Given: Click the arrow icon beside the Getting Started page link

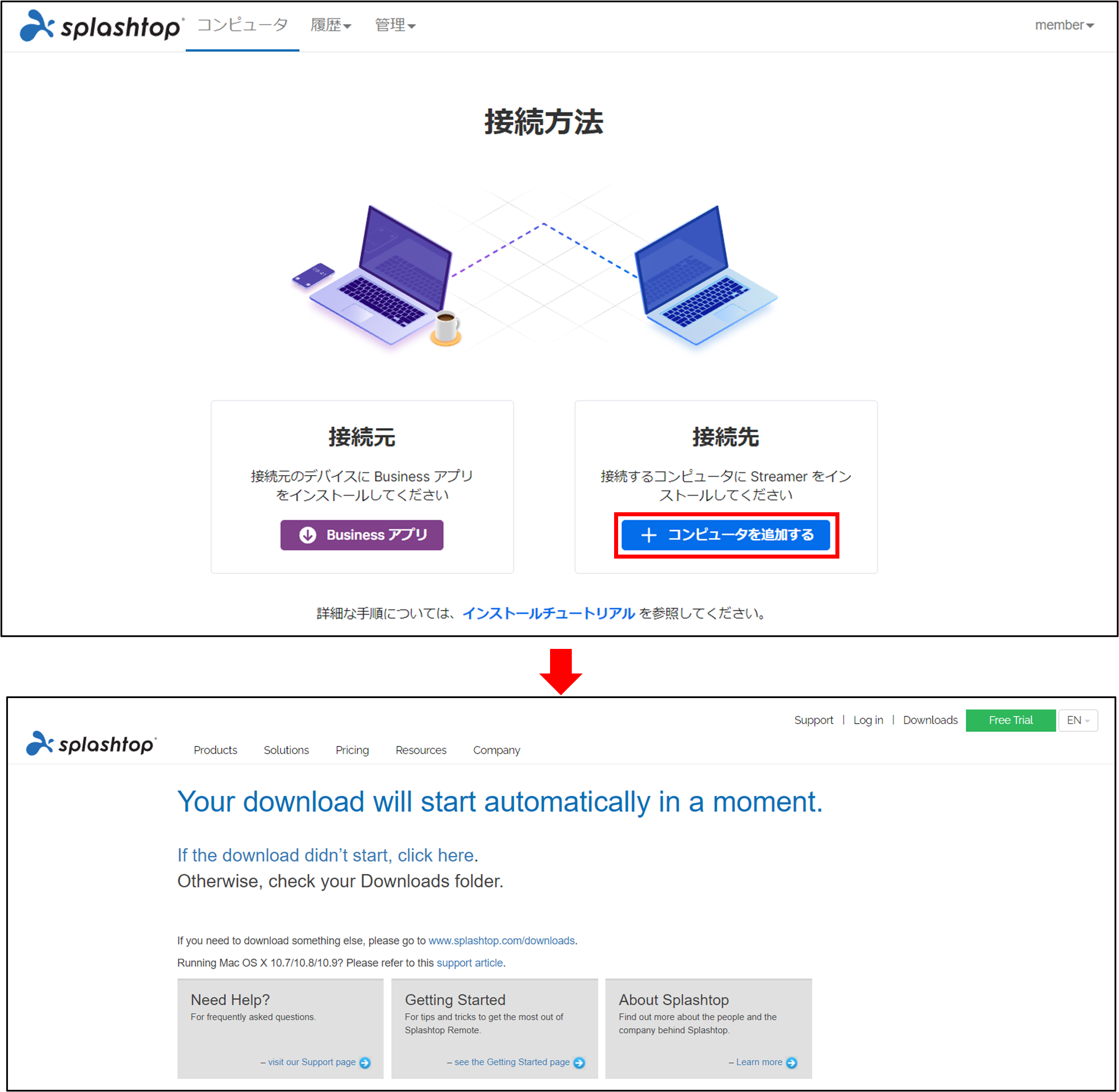Looking at the screenshot, I should point(579,1062).
